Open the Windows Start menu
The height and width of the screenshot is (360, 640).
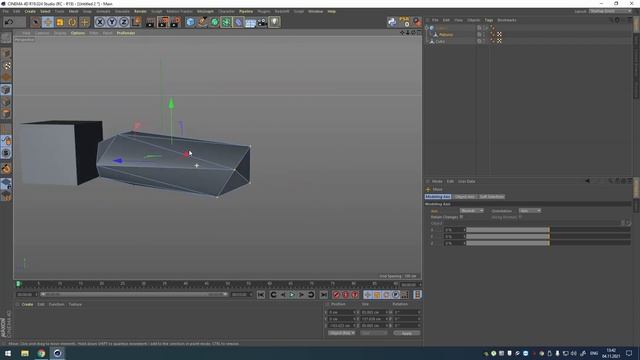click(8, 353)
